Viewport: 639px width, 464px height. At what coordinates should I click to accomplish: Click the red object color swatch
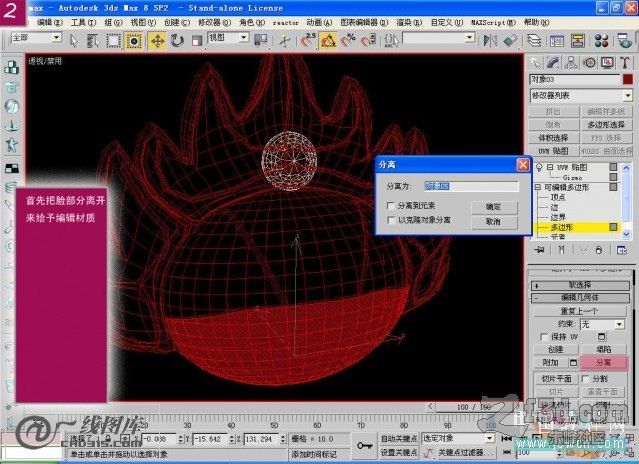[628, 79]
